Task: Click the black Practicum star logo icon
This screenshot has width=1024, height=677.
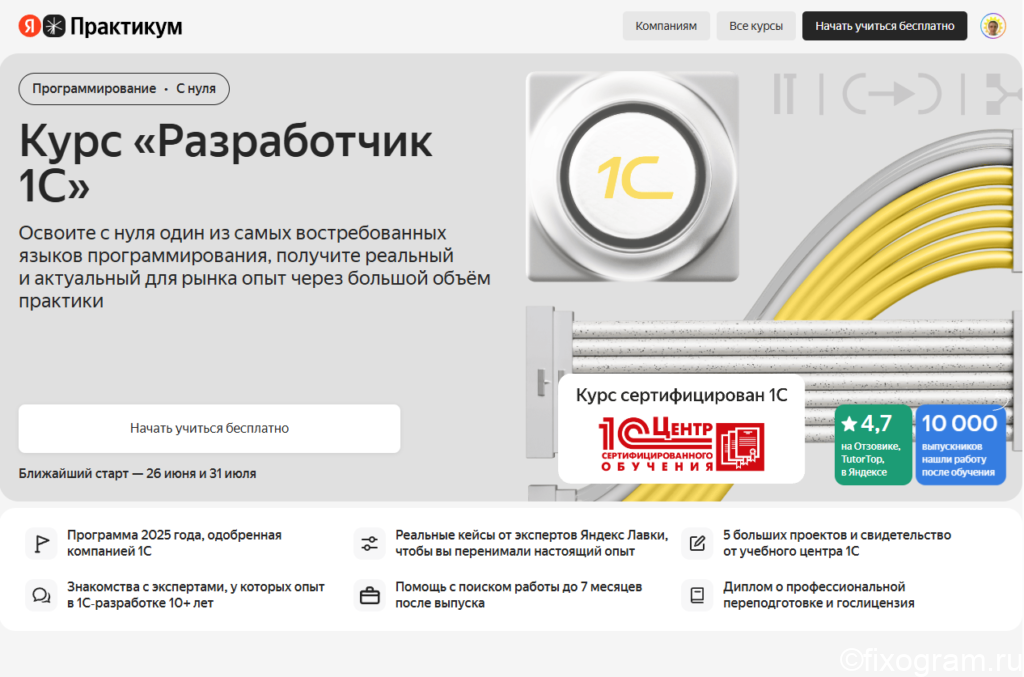Action: (x=54, y=26)
